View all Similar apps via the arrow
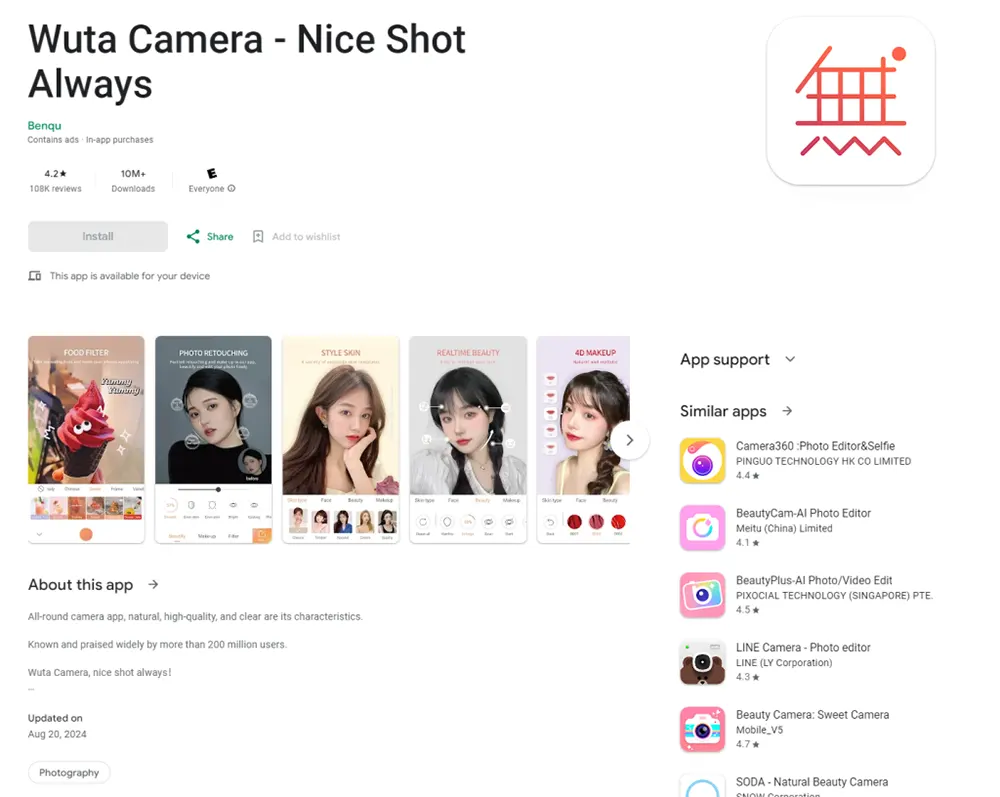 tap(787, 410)
